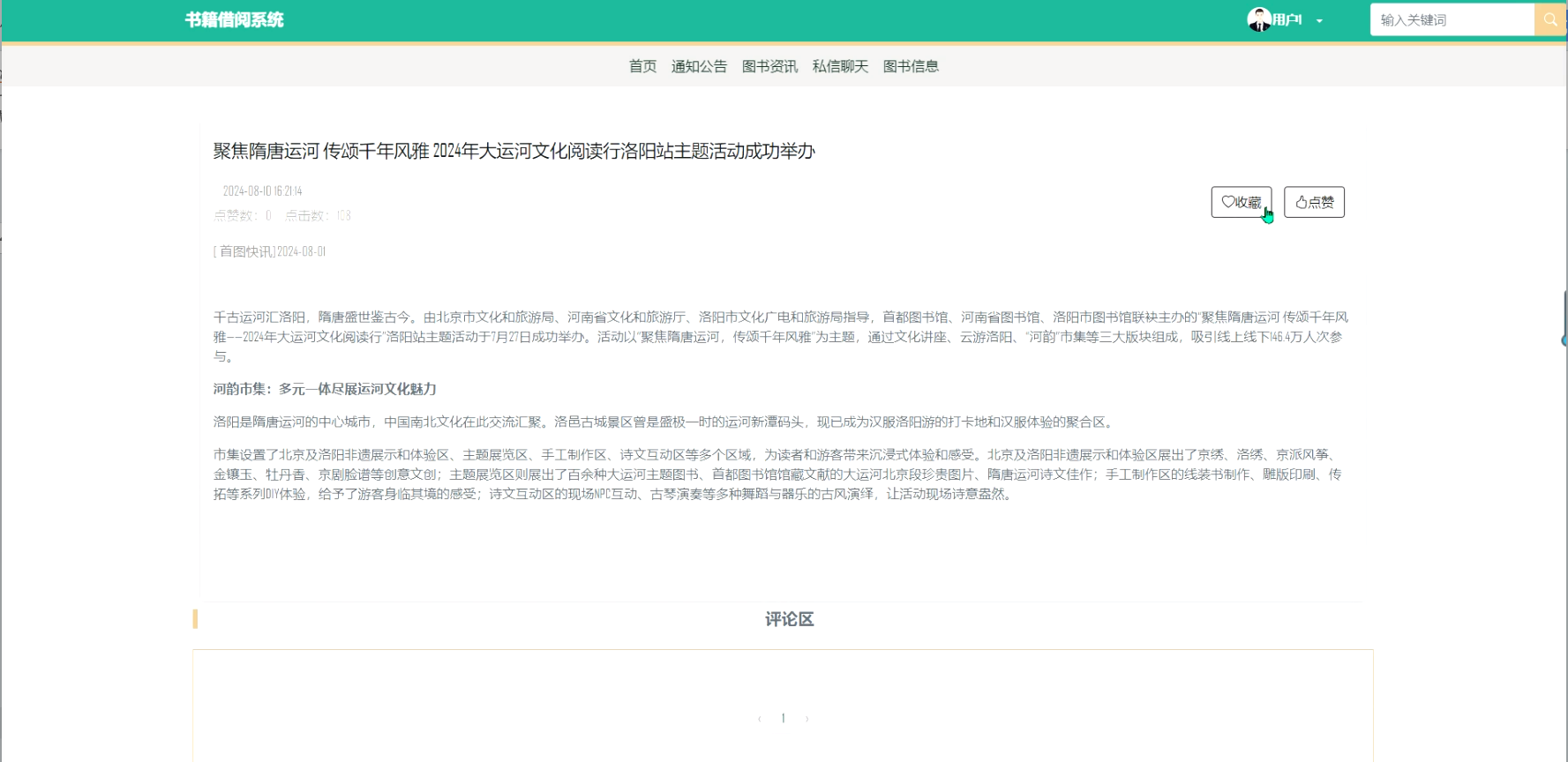Go to 通知公告 page

click(x=699, y=66)
